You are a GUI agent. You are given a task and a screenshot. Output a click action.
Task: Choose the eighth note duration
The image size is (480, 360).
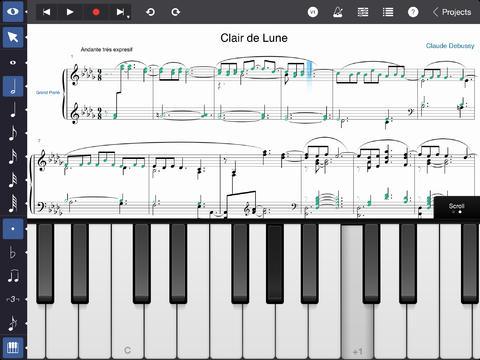coord(13,133)
